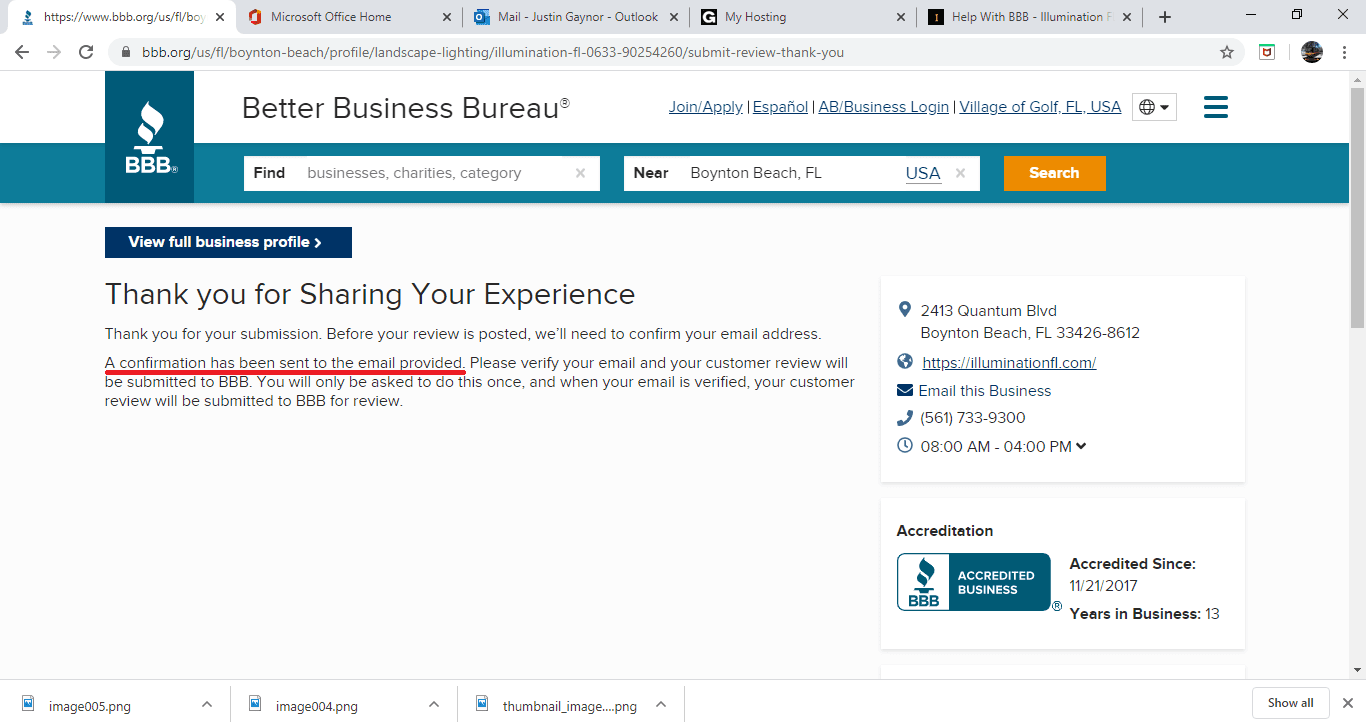Switch to Español
The image size is (1366, 728).
click(780, 107)
